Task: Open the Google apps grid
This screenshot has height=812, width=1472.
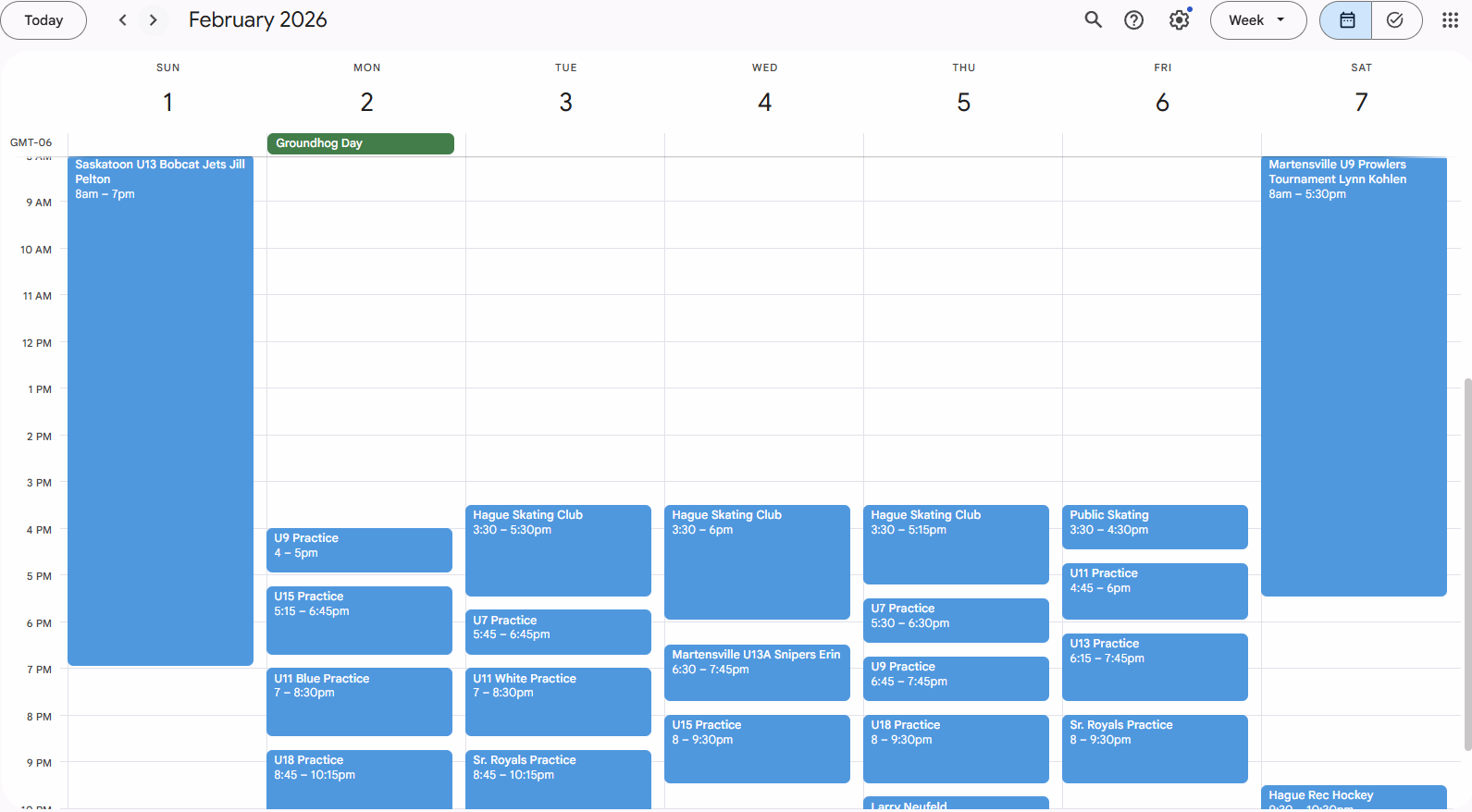Action: [1450, 20]
